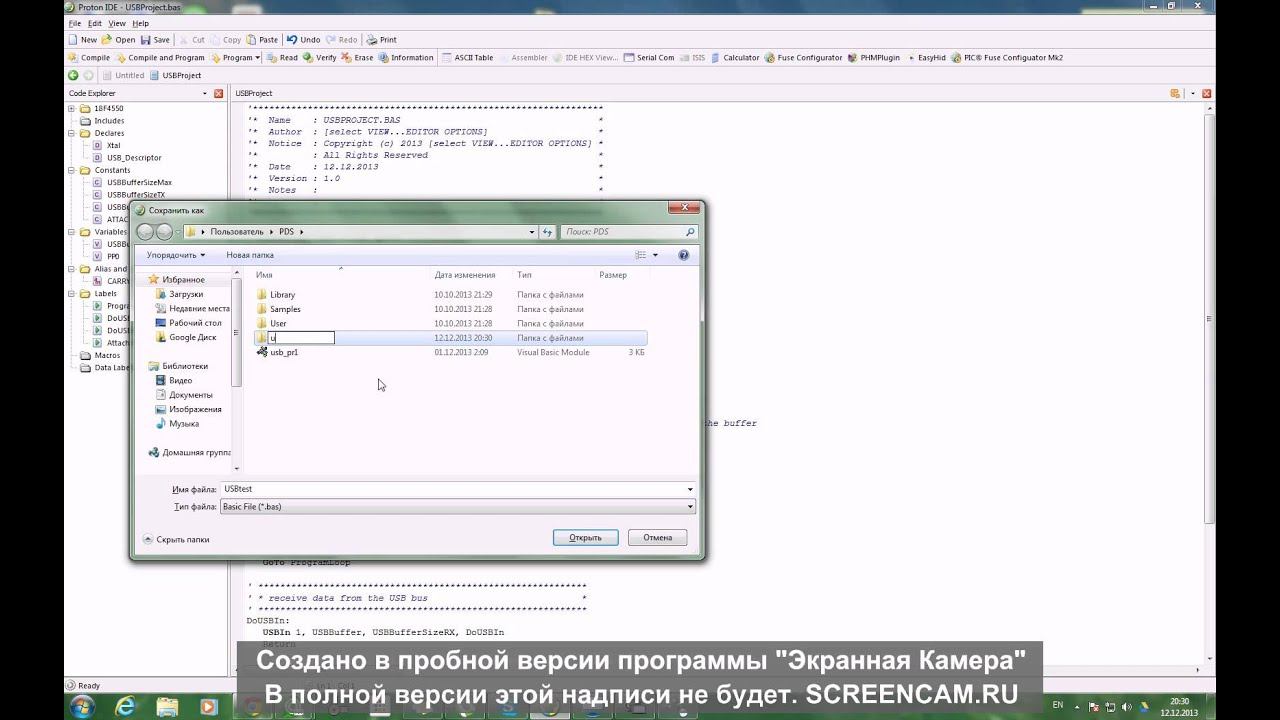Image resolution: width=1280 pixels, height=720 pixels.
Task: Click the Поиск: PDS search box
Action: [628, 232]
